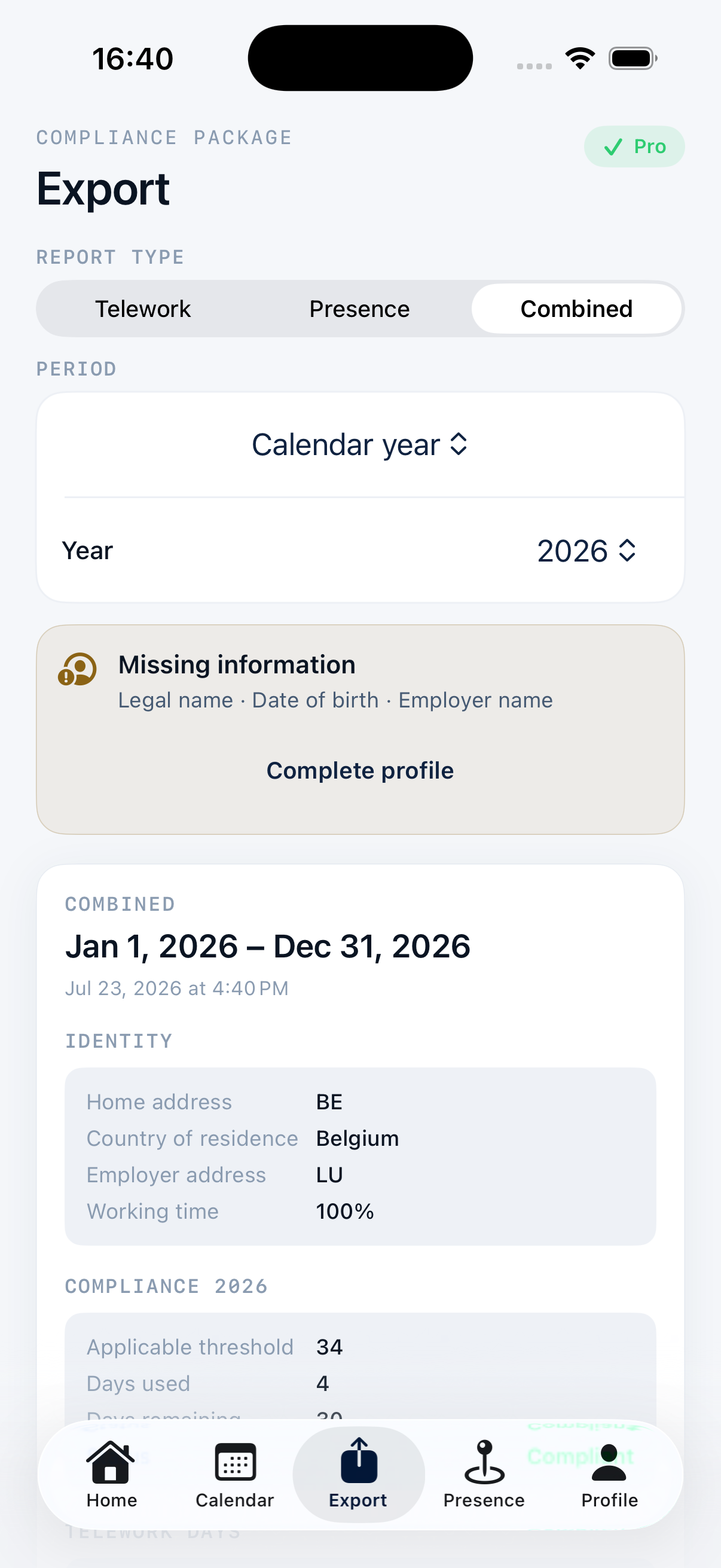Tap the missing information warning icon
Image resolution: width=721 pixels, height=1568 pixels.
point(77,669)
